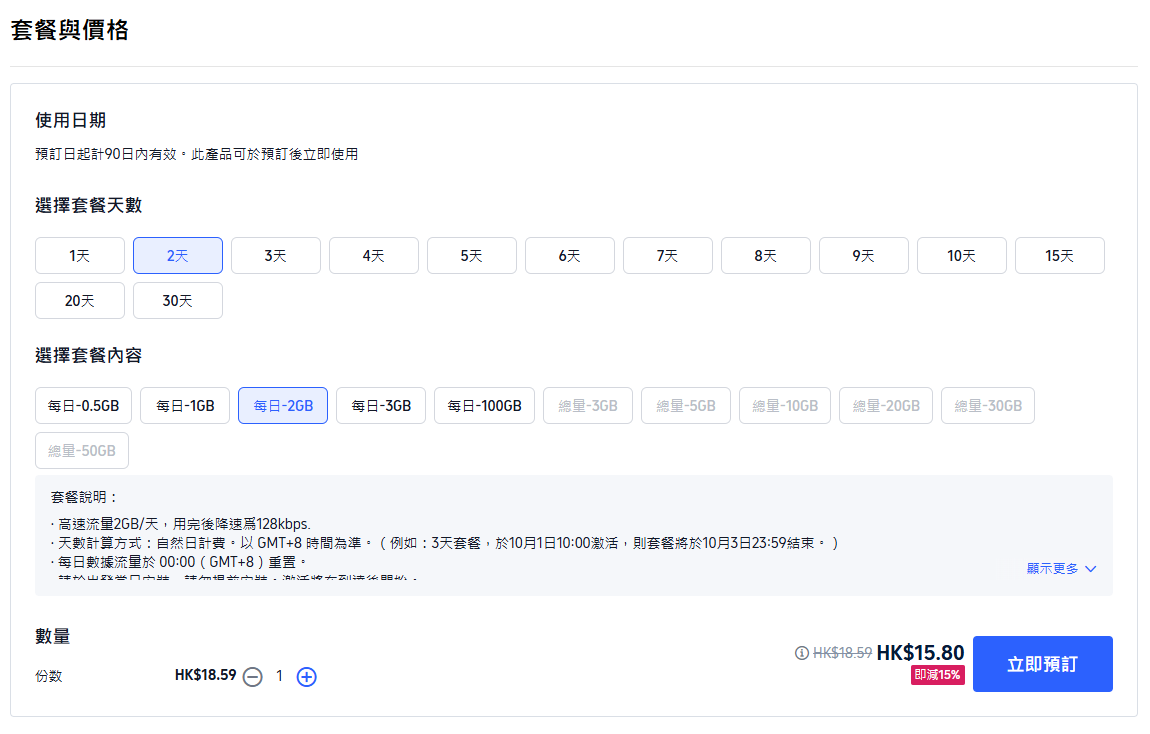This screenshot has height=734, width=1150.
Task: Click the 套餐說明 label
Action: [84, 497]
